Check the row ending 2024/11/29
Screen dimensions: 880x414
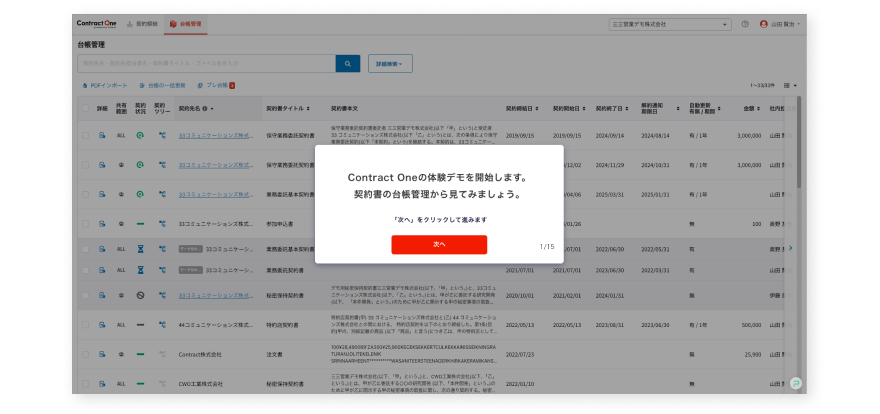coord(85,165)
